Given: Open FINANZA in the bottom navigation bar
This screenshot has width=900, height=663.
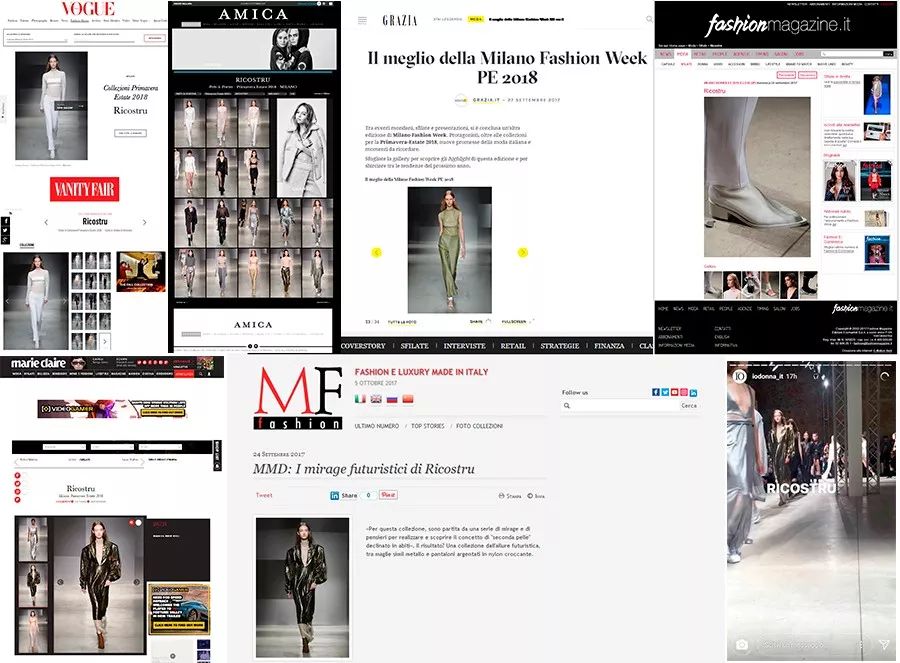Looking at the screenshot, I should [x=609, y=346].
